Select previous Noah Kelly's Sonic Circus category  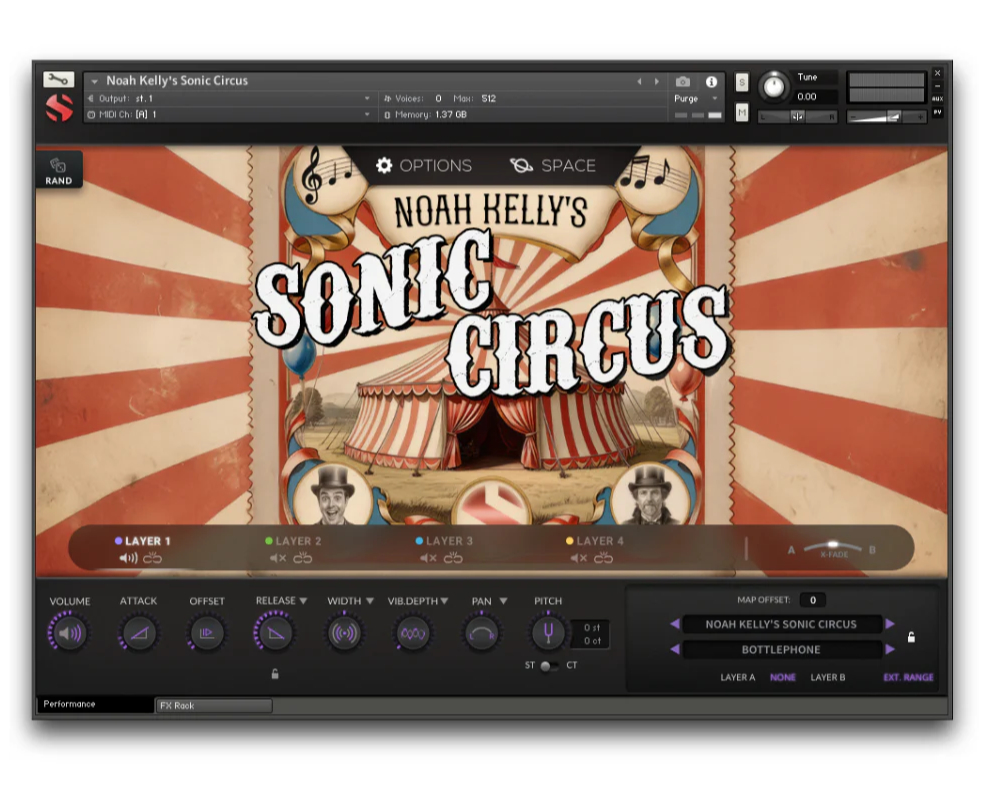coord(675,624)
